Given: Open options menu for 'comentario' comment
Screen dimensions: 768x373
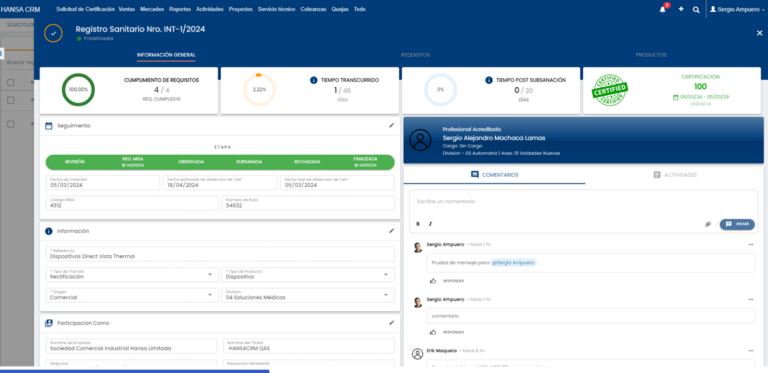Looking at the screenshot, I should pos(751,299).
